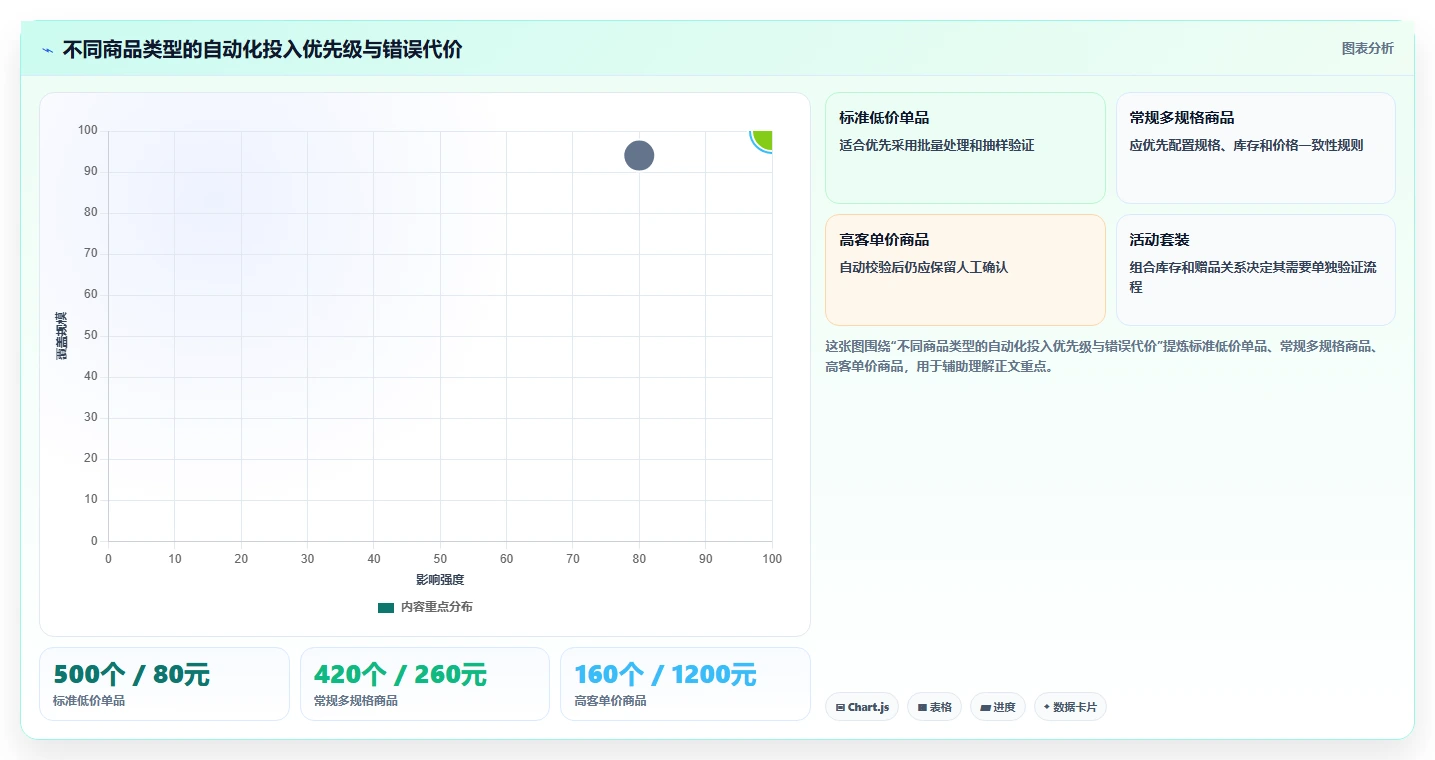Screen dimensions: 1435x760
Task: Click the 覆盖规模 y-axis title
Action: tap(62, 336)
